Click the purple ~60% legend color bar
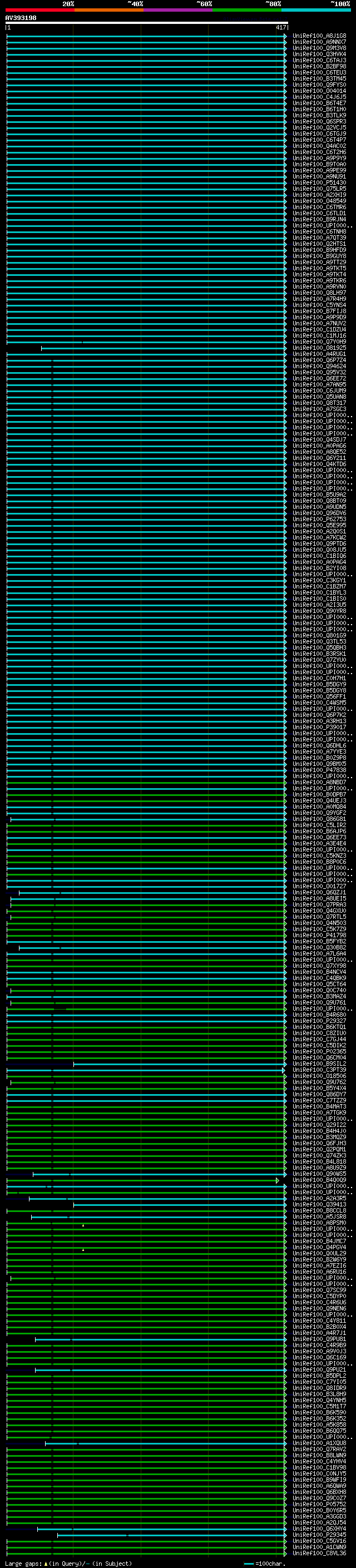356x1568 pixels. click(x=177, y=10)
